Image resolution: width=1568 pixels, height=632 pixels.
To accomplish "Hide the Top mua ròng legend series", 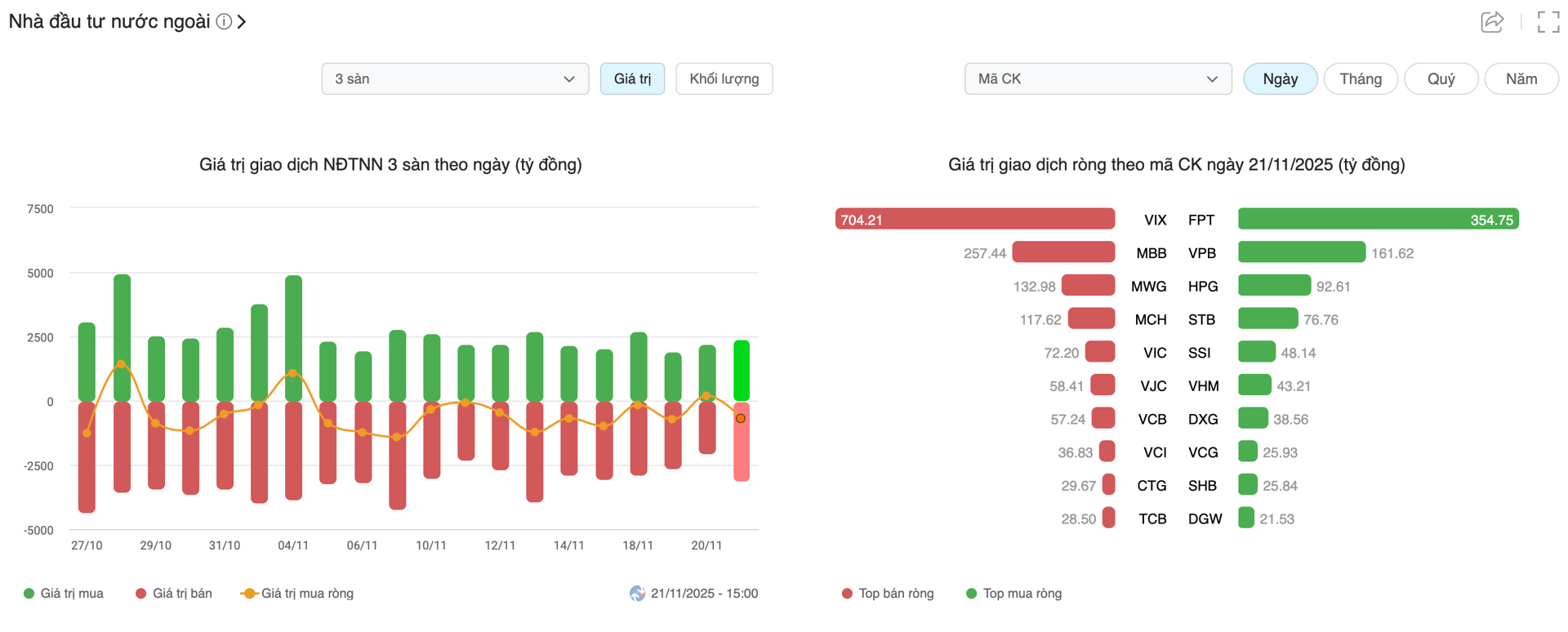I will pyautogui.click(x=1013, y=594).
